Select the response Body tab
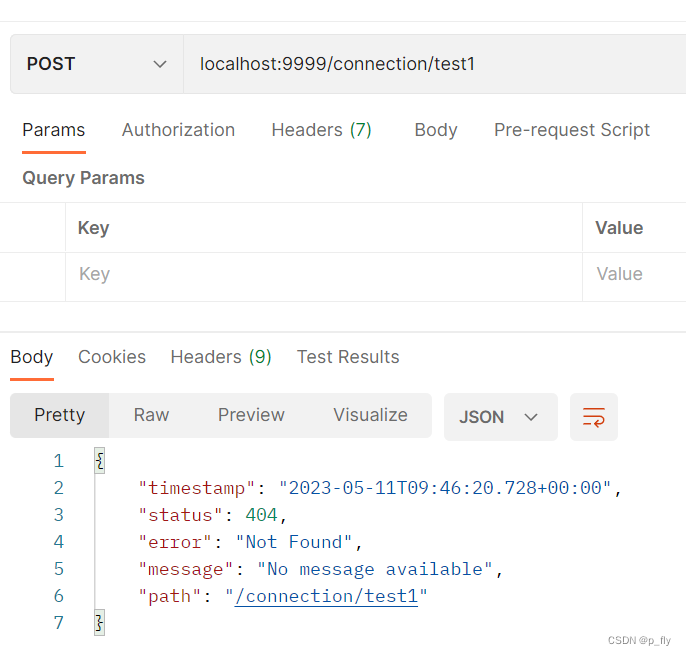 pyautogui.click(x=32, y=357)
